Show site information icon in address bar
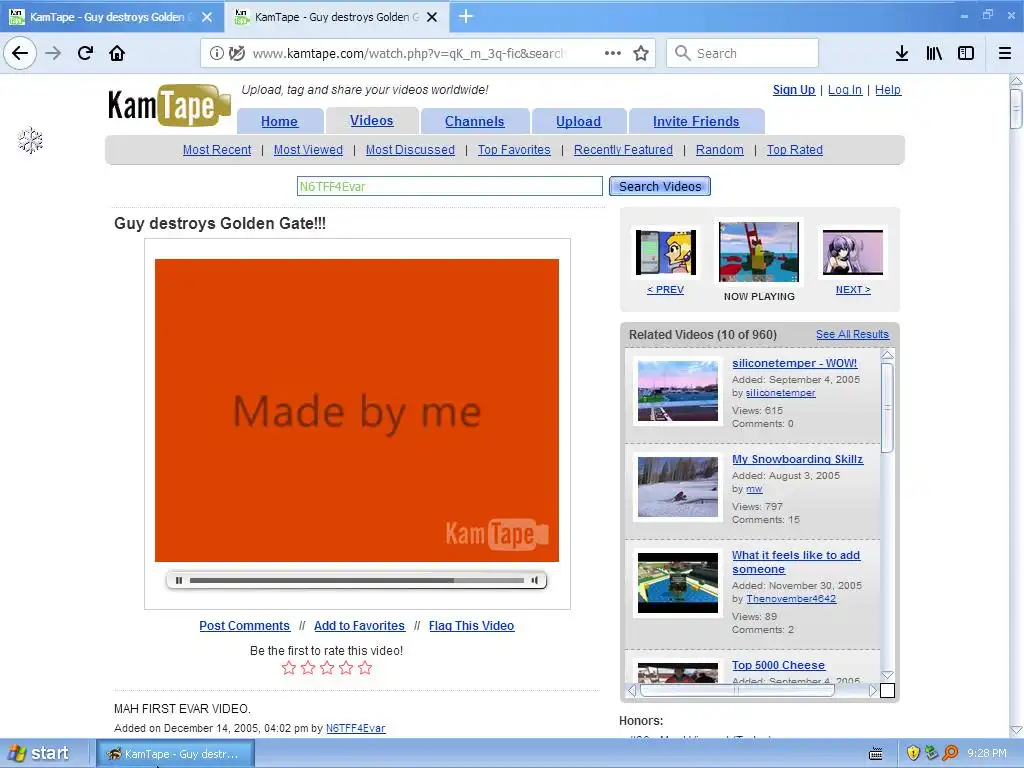The height and width of the screenshot is (768, 1024). point(216,54)
